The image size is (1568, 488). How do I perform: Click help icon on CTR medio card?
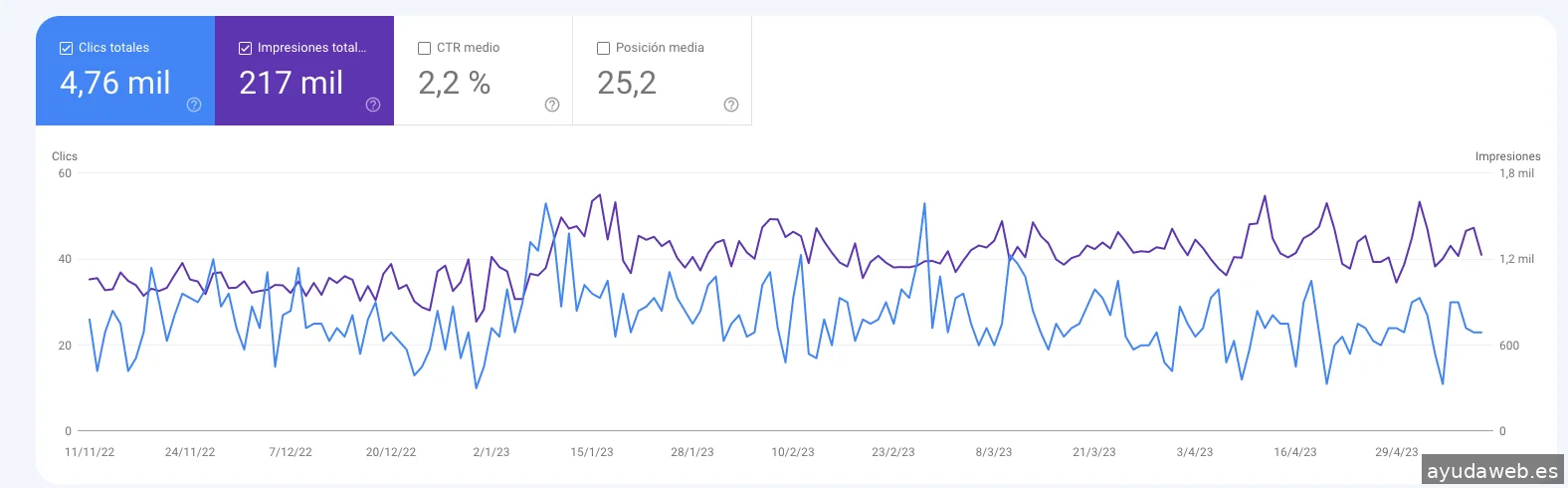552,105
